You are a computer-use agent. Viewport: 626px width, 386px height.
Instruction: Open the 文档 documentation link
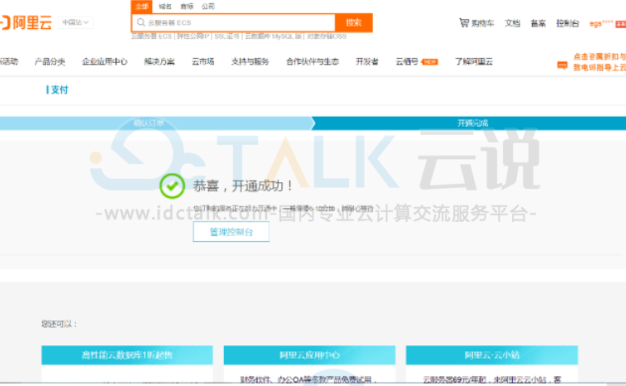512,23
